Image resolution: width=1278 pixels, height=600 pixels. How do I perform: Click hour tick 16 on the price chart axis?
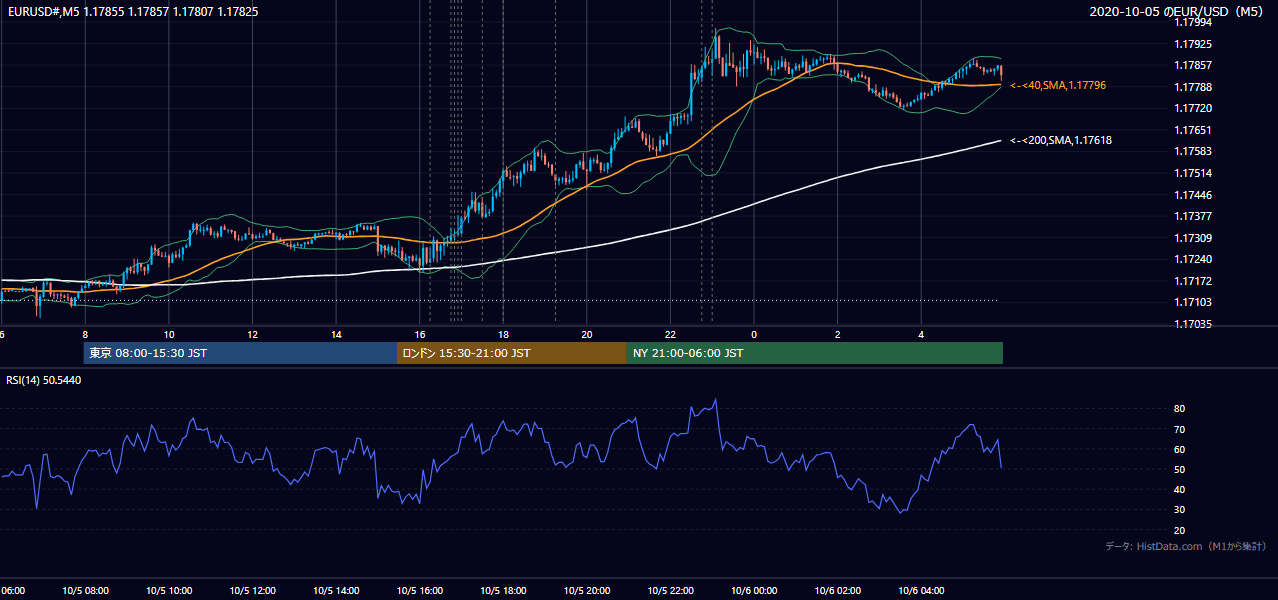[420, 335]
